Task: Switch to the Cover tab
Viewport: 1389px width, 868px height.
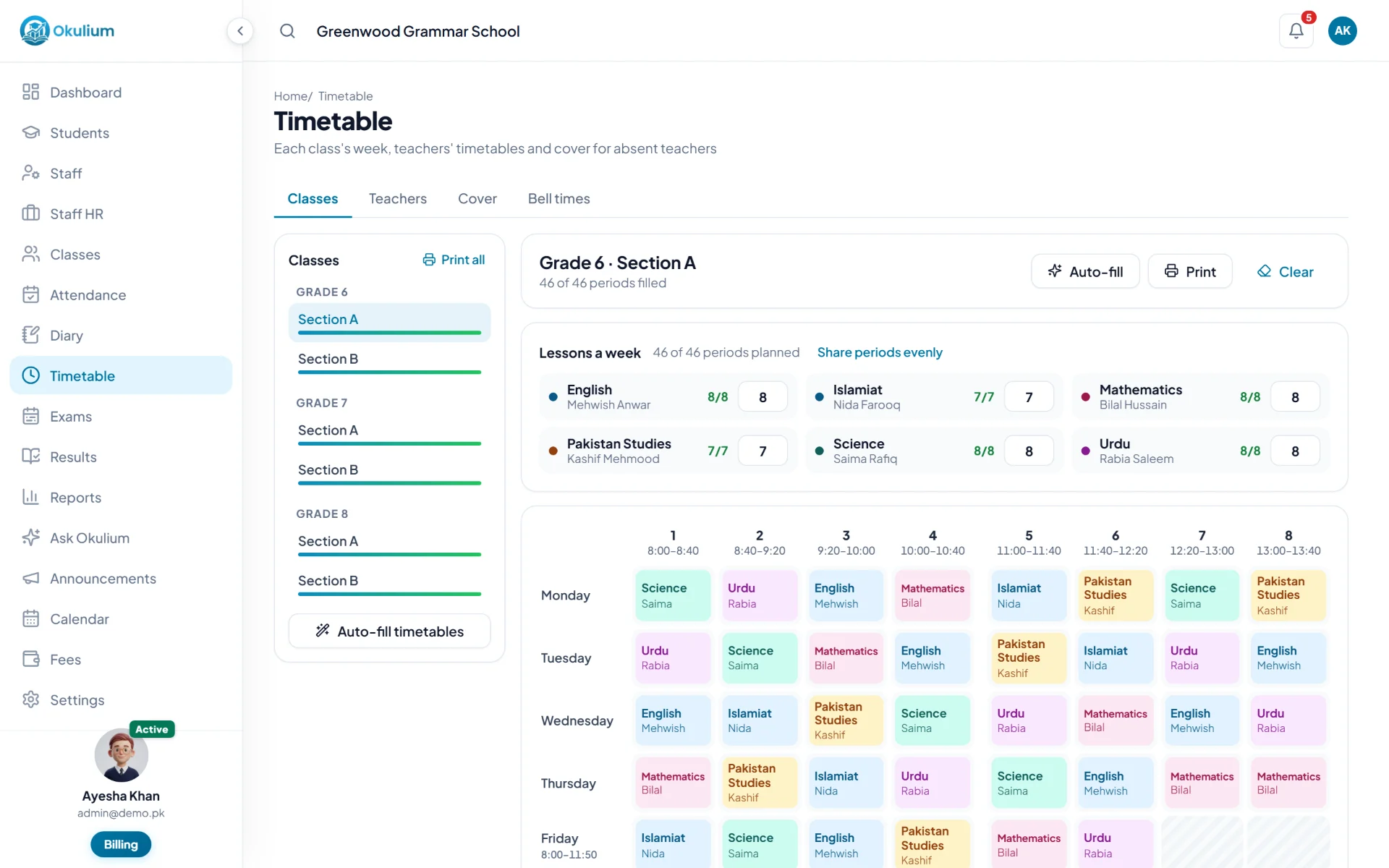Action: [x=477, y=199]
